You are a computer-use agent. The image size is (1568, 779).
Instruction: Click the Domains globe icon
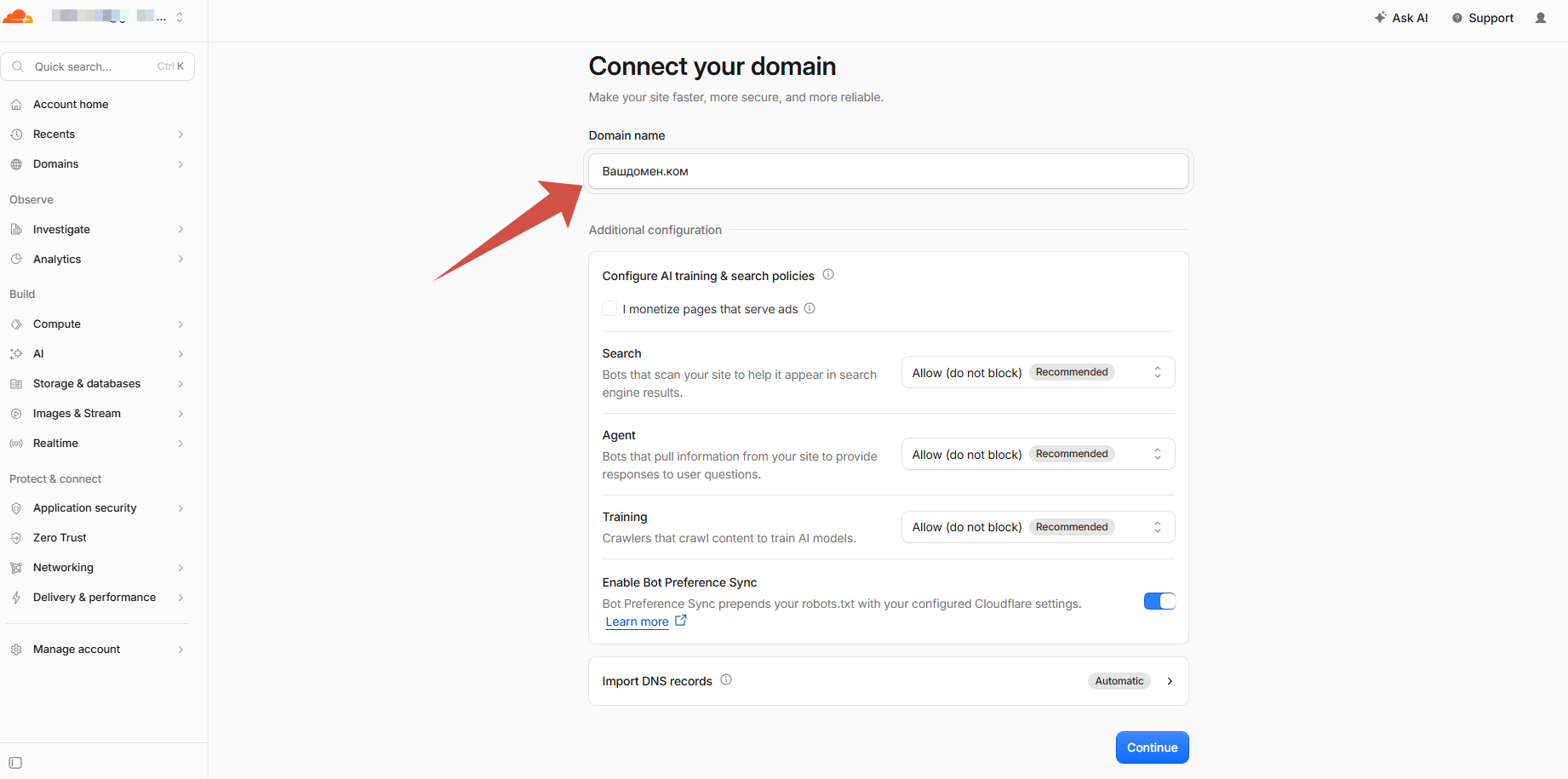pos(16,164)
